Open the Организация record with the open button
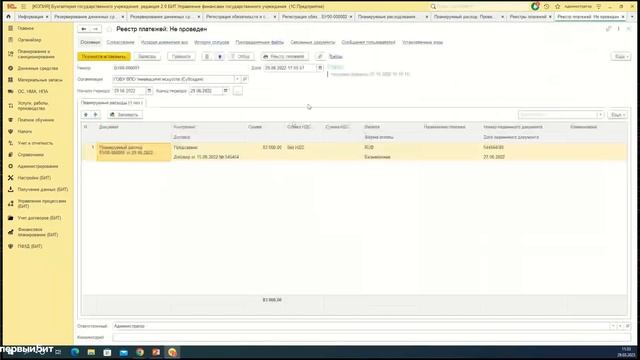This screenshot has width=640, height=360. (x=244, y=79)
